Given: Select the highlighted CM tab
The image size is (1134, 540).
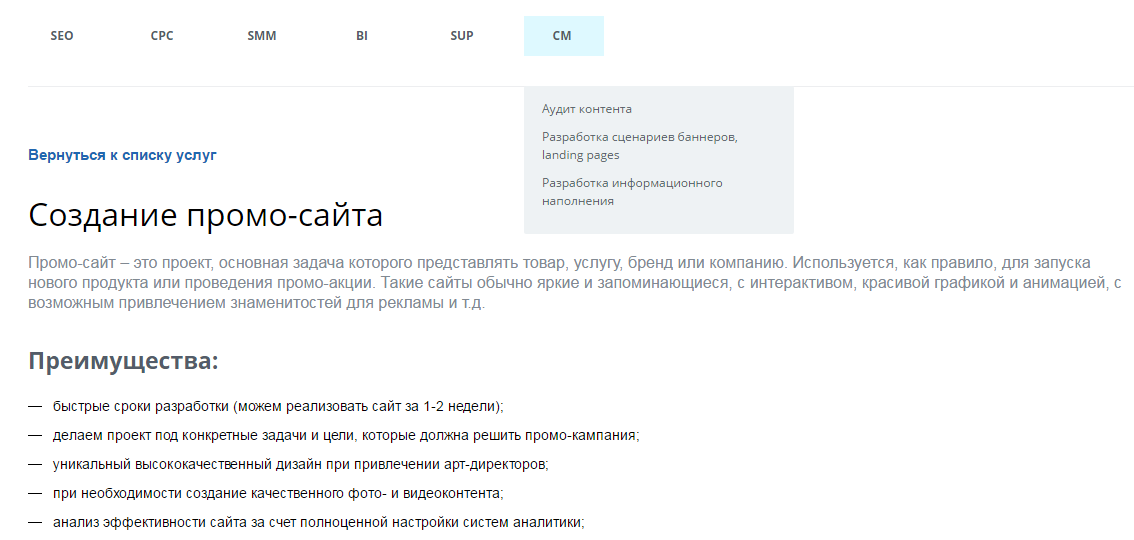Looking at the screenshot, I should click(563, 36).
